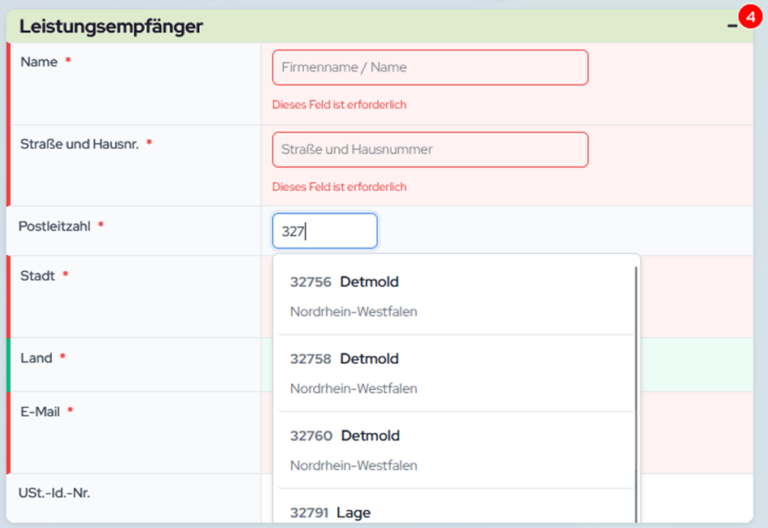Click the E-Mail field label
Image resolution: width=768 pixels, height=528 pixels.
[40, 411]
